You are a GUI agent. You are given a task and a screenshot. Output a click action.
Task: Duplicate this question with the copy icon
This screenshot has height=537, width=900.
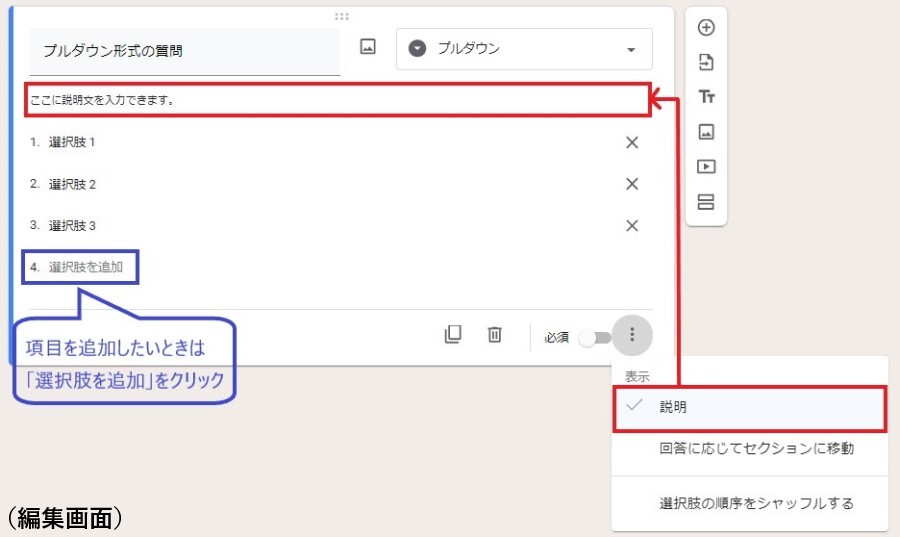453,335
